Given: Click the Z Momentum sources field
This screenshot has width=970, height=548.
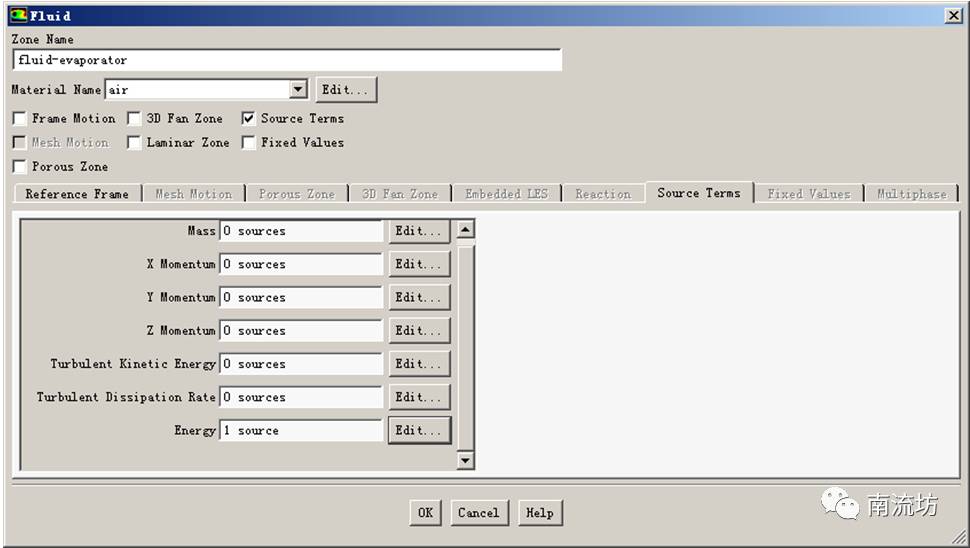Looking at the screenshot, I should tap(301, 331).
